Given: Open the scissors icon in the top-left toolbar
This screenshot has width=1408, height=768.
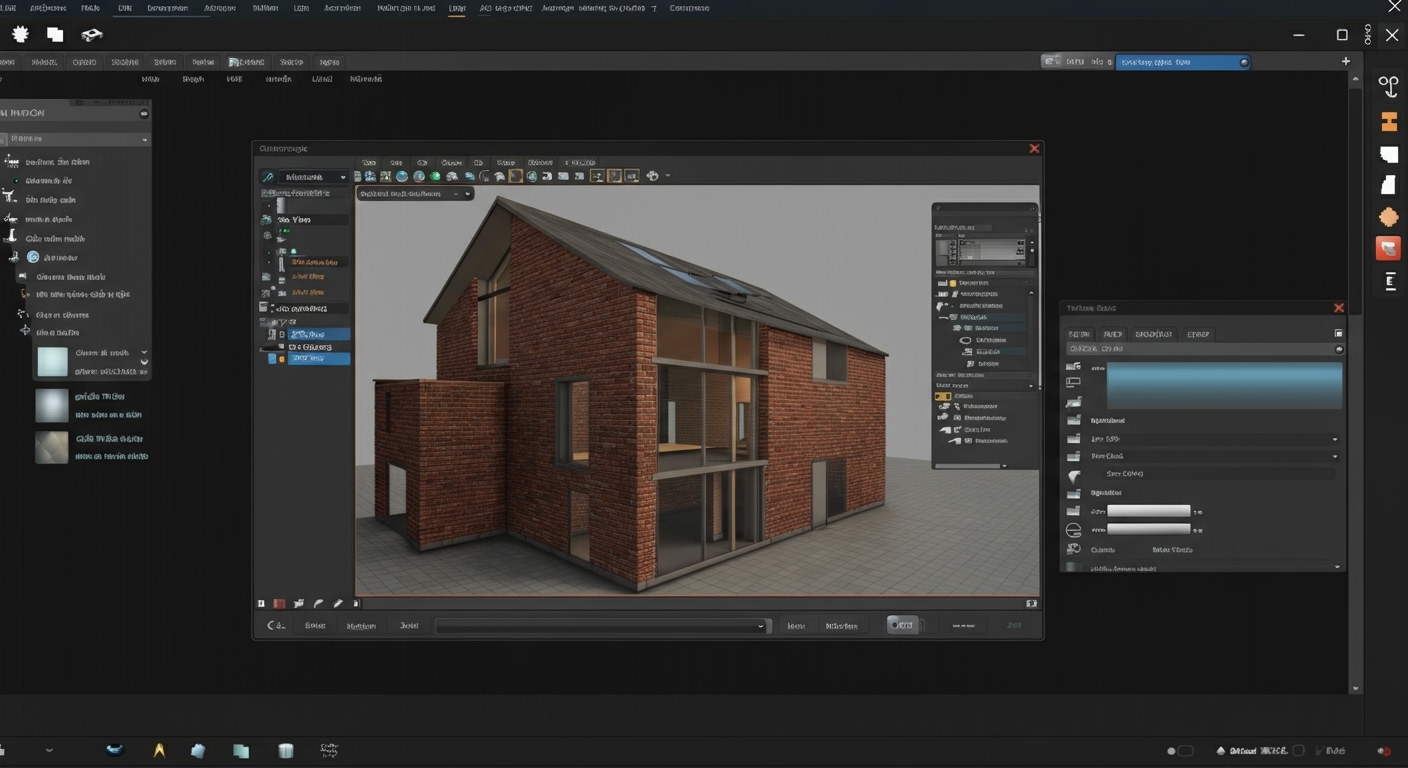Looking at the screenshot, I should (91, 34).
